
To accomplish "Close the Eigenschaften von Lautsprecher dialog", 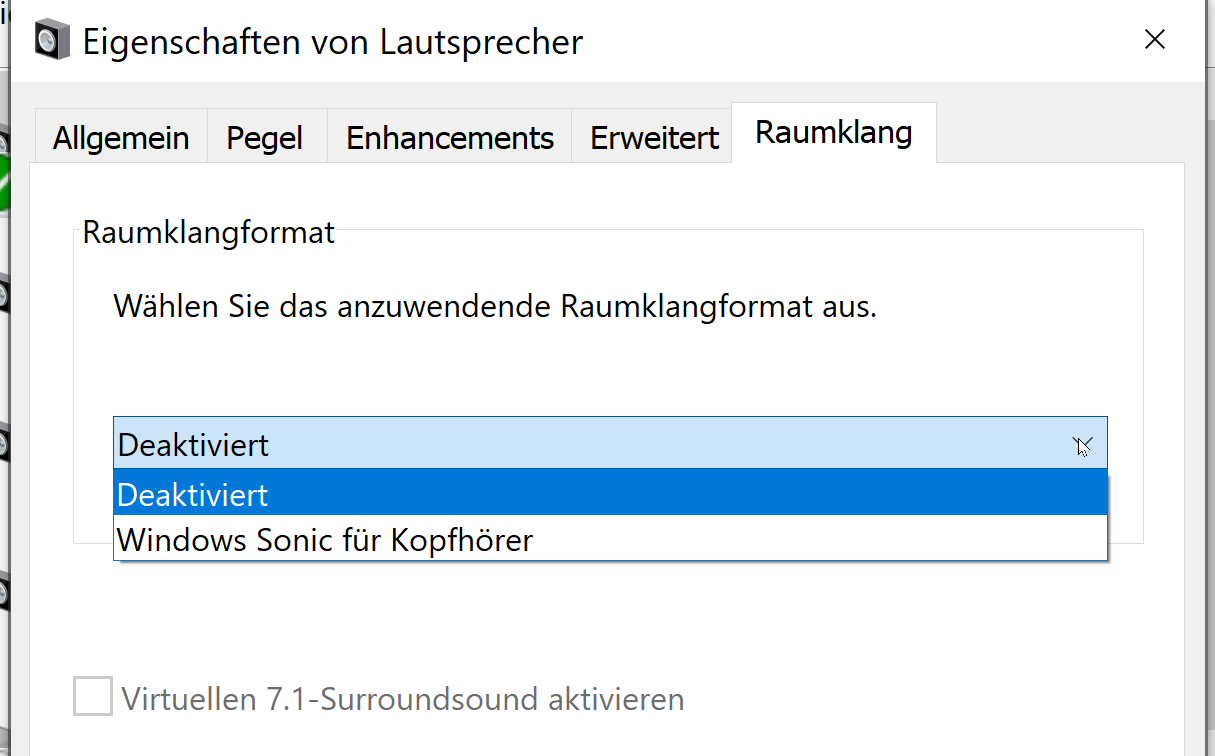I will pos(1155,40).
